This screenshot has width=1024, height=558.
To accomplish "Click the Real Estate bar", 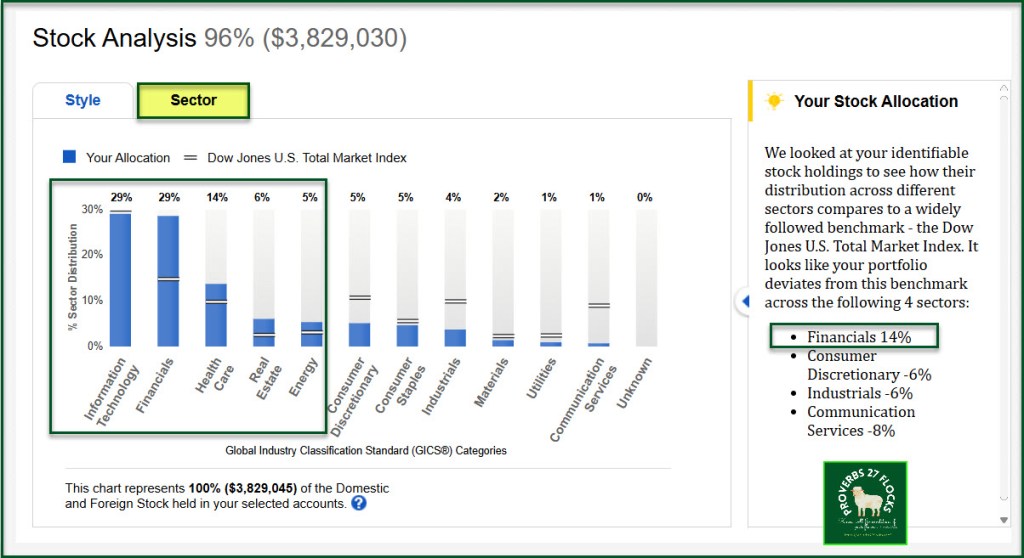I will click(x=264, y=333).
